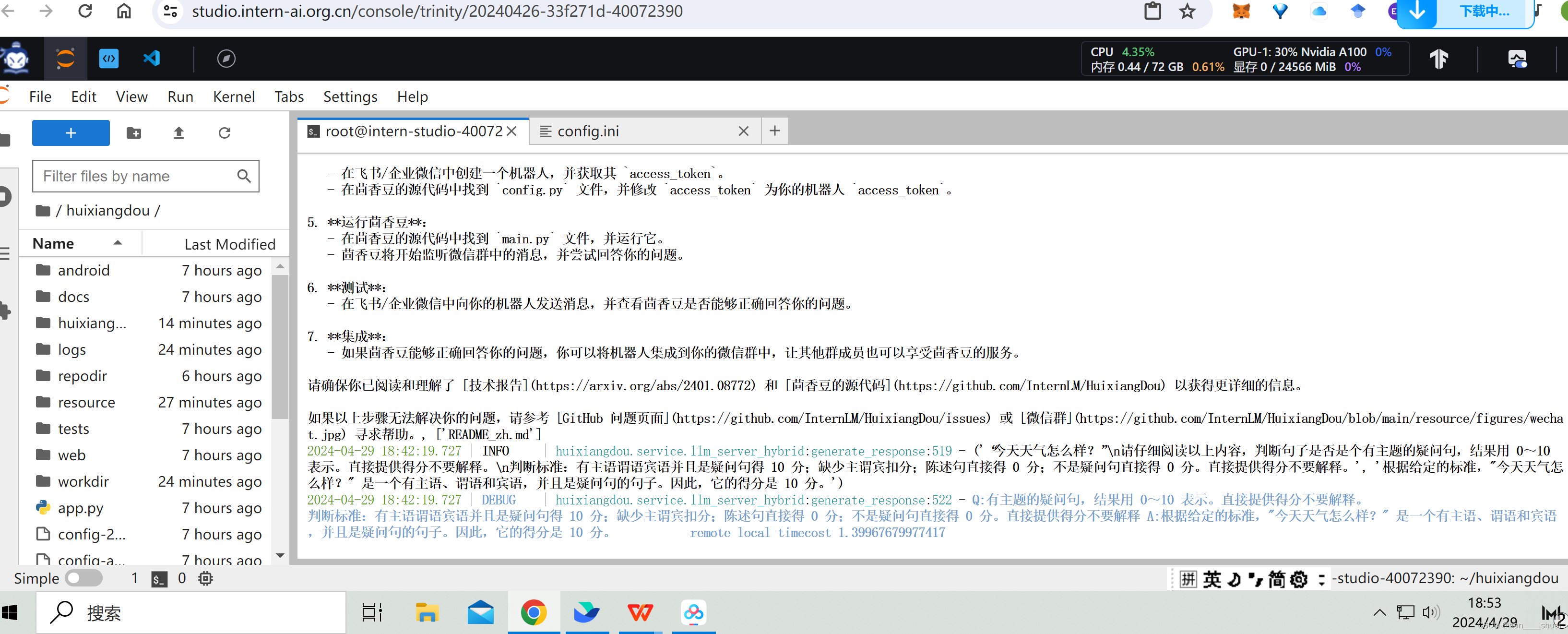Upload files using the upload icon
The height and width of the screenshot is (634, 1568).
[178, 133]
